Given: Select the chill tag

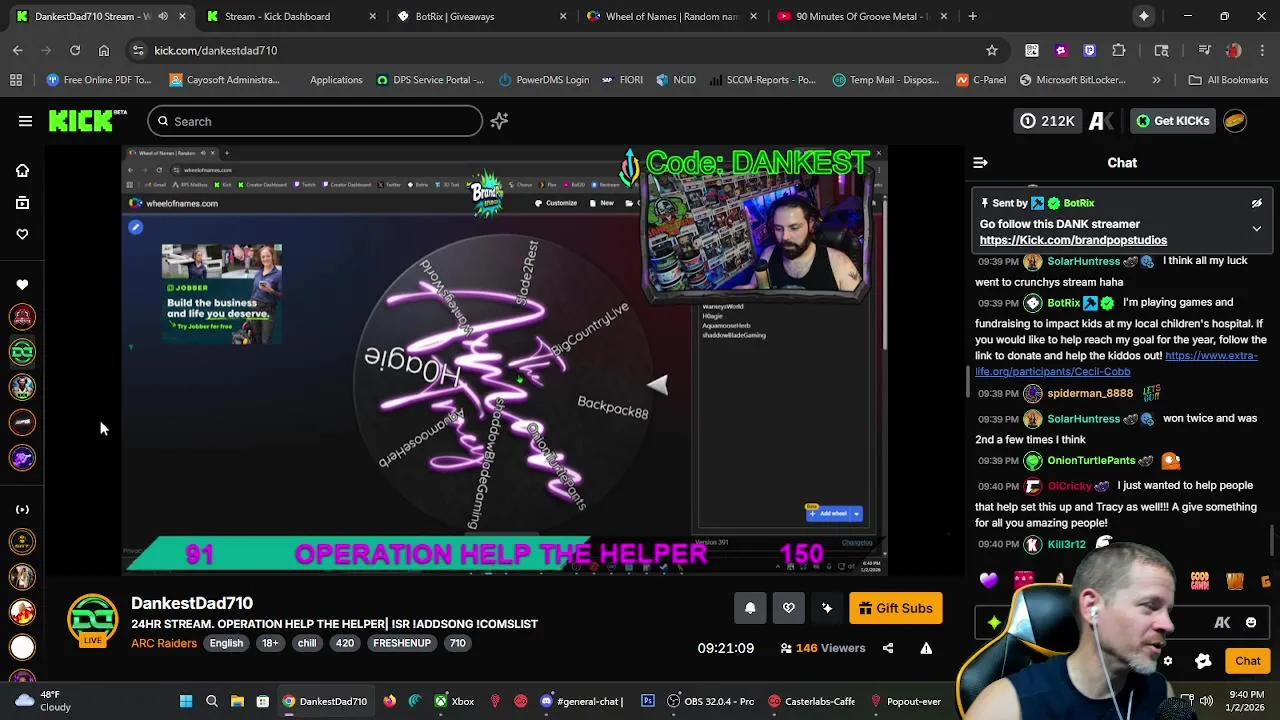Looking at the screenshot, I should click(x=307, y=643).
